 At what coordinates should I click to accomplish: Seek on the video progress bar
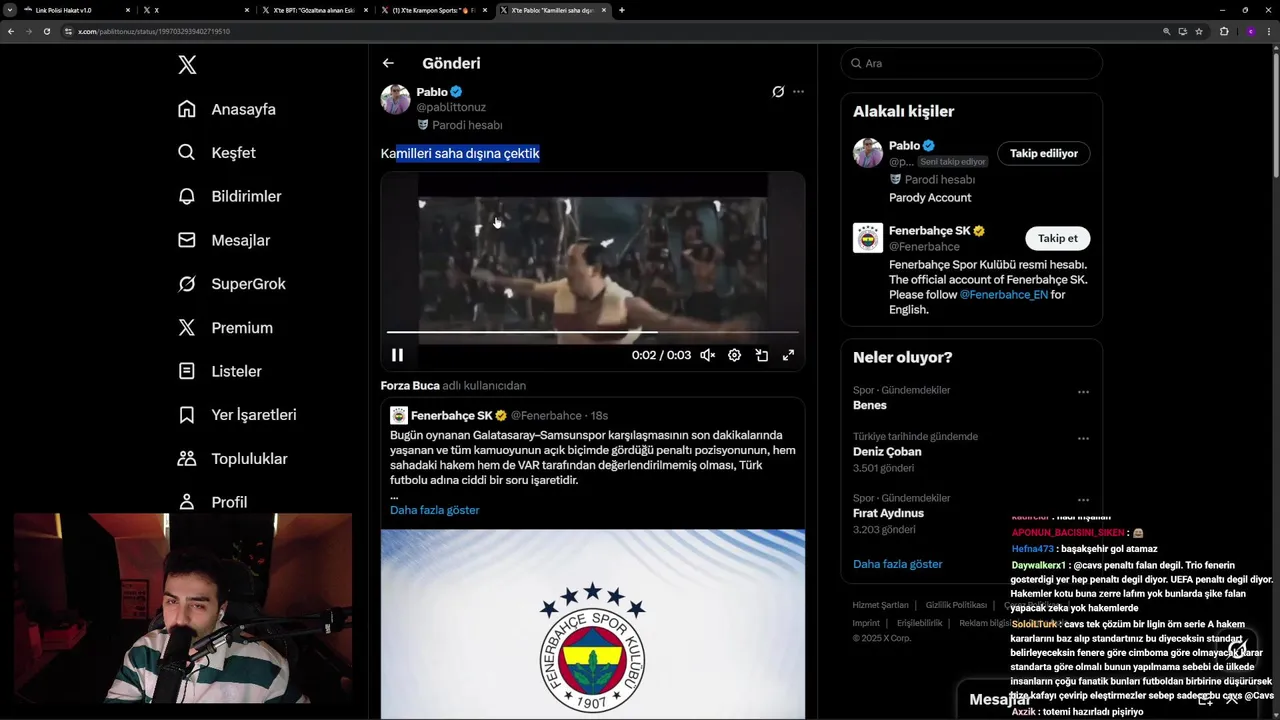[x=593, y=332]
